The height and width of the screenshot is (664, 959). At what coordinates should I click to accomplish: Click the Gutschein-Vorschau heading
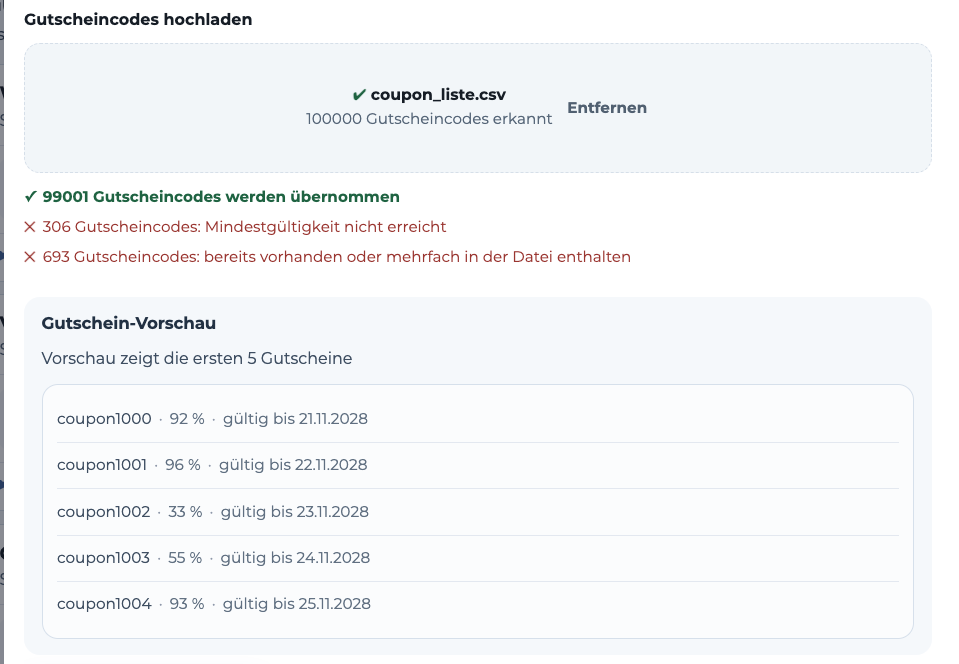coord(128,323)
